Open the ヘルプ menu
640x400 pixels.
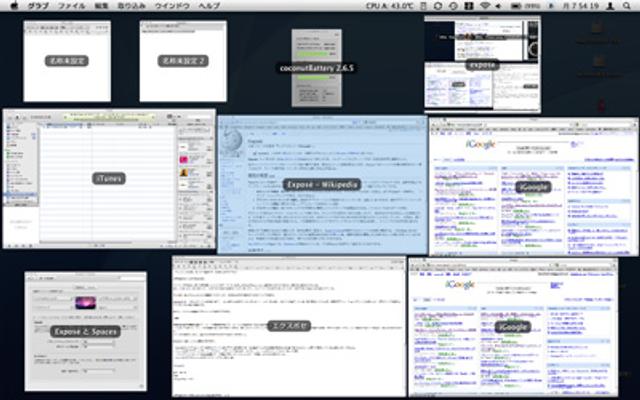[209, 6]
